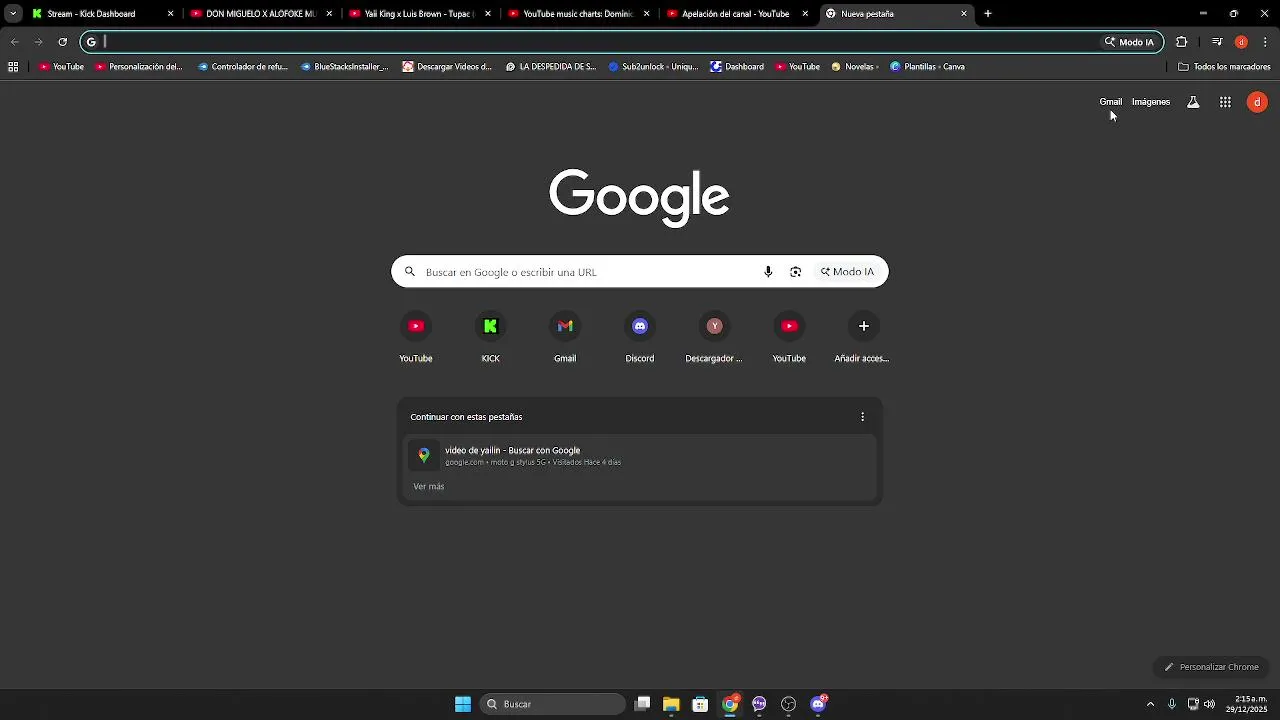Open the Continuar con estas pestañas options menu
1280x720 pixels.
[x=863, y=417]
